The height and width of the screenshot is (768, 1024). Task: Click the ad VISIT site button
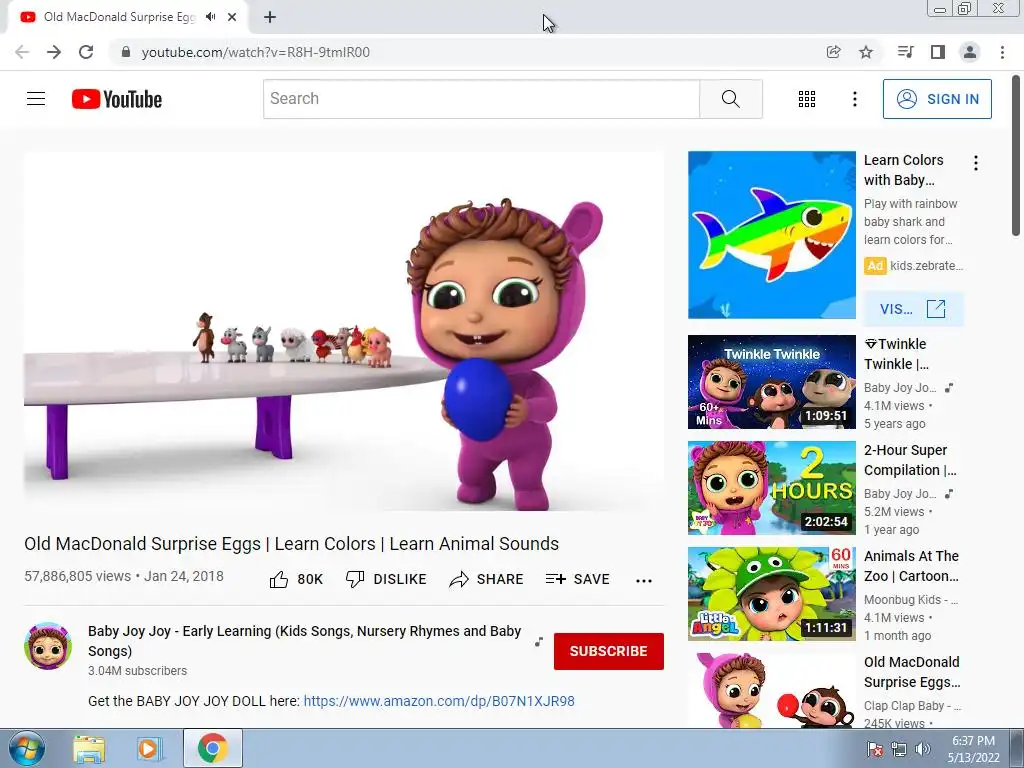coord(913,309)
